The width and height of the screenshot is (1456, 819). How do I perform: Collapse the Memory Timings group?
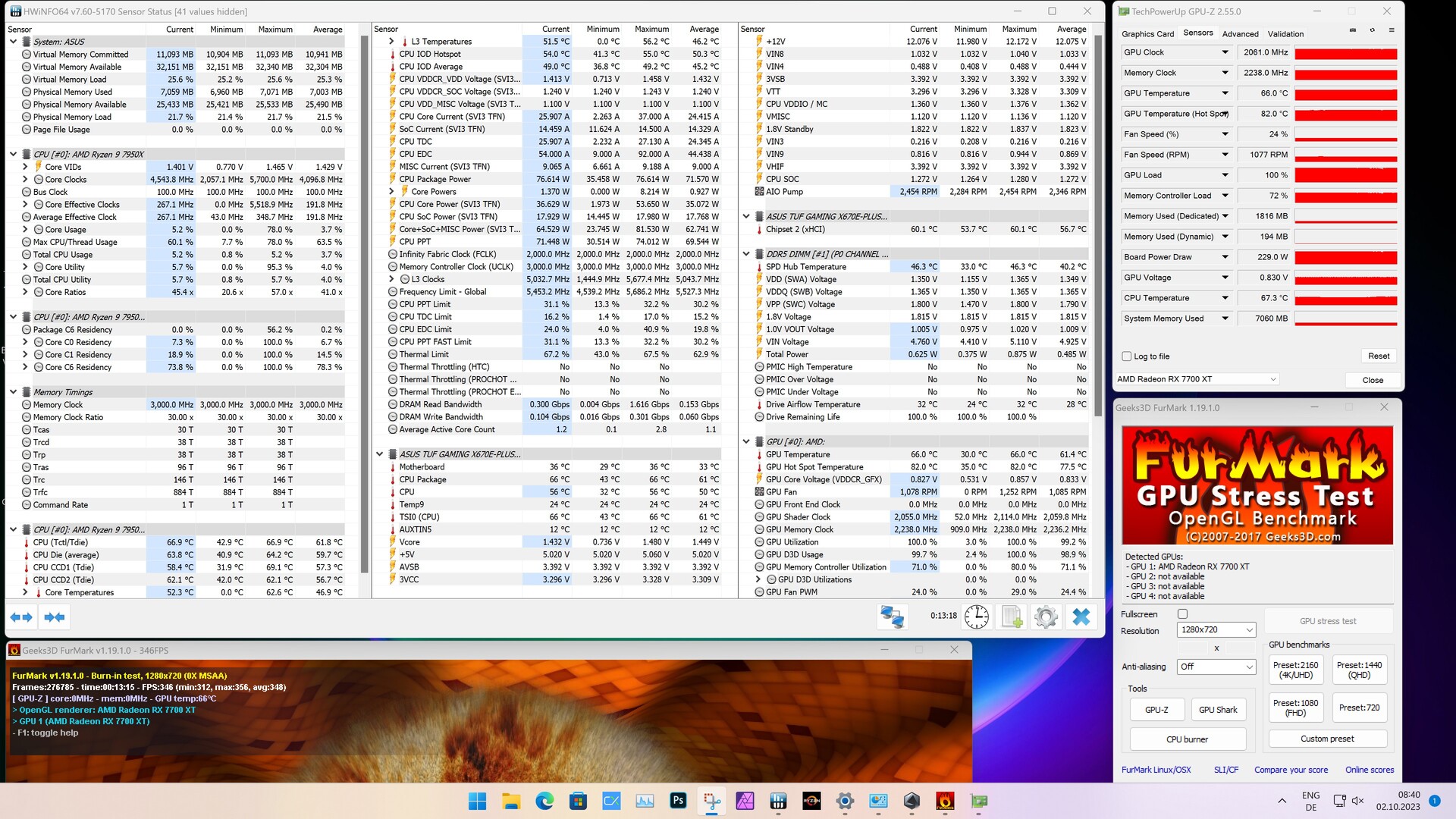(x=13, y=392)
